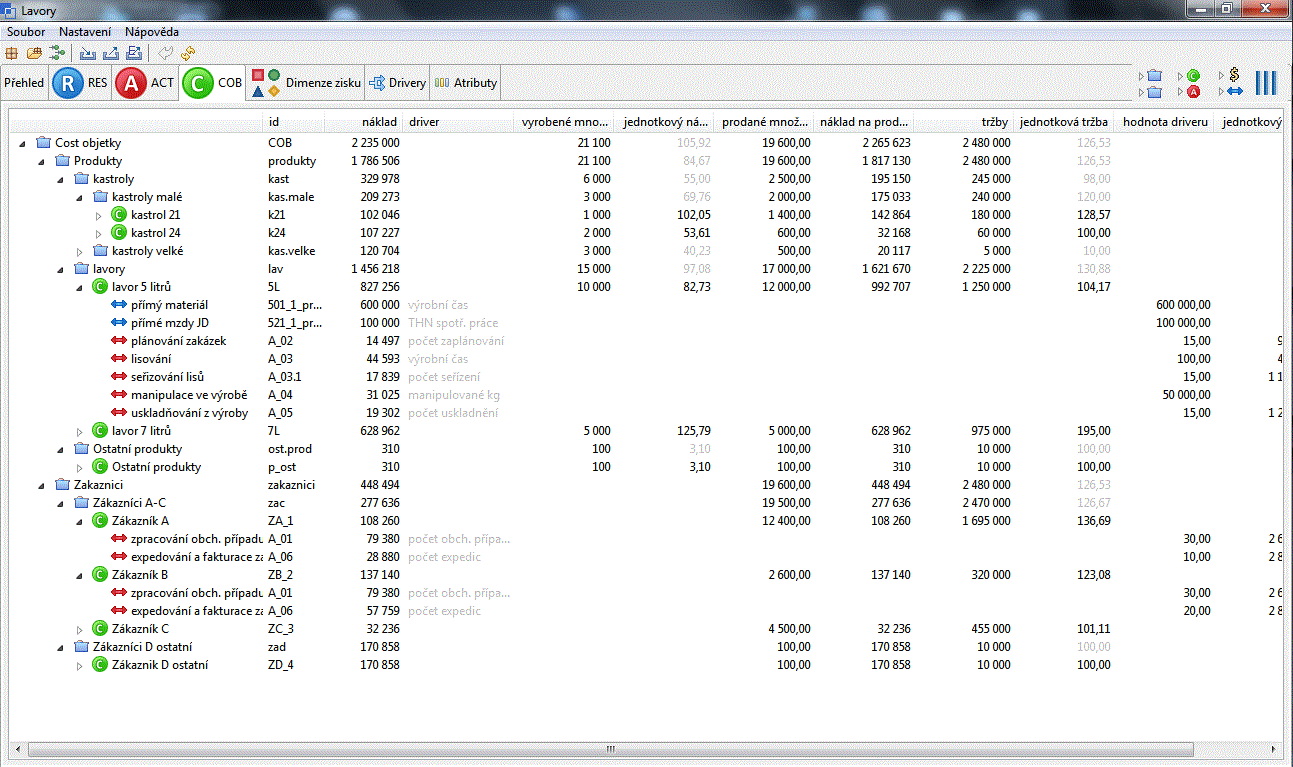The width and height of the screenshot is (1293, 767).
Task: Click the tržby column header
Action: click(994, 122)
